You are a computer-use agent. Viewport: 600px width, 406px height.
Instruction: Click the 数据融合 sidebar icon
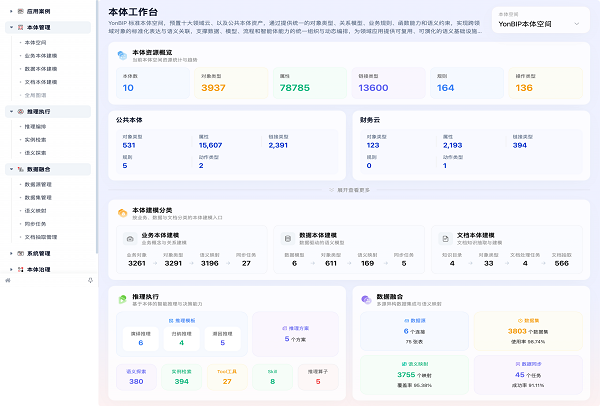(21, 169)
